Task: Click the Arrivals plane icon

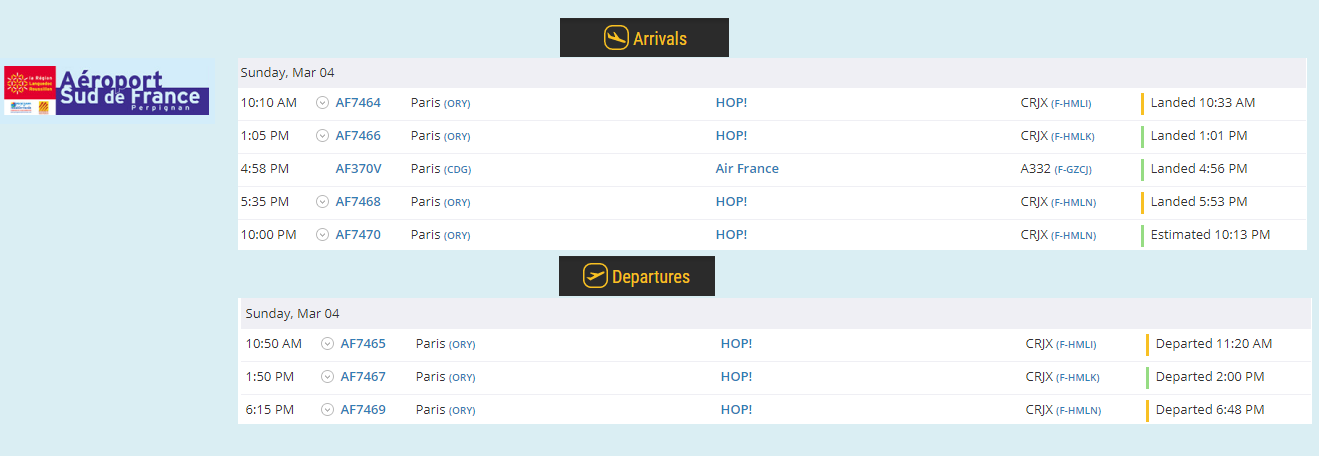Action: pyautogui.click(x=616, y=38)
